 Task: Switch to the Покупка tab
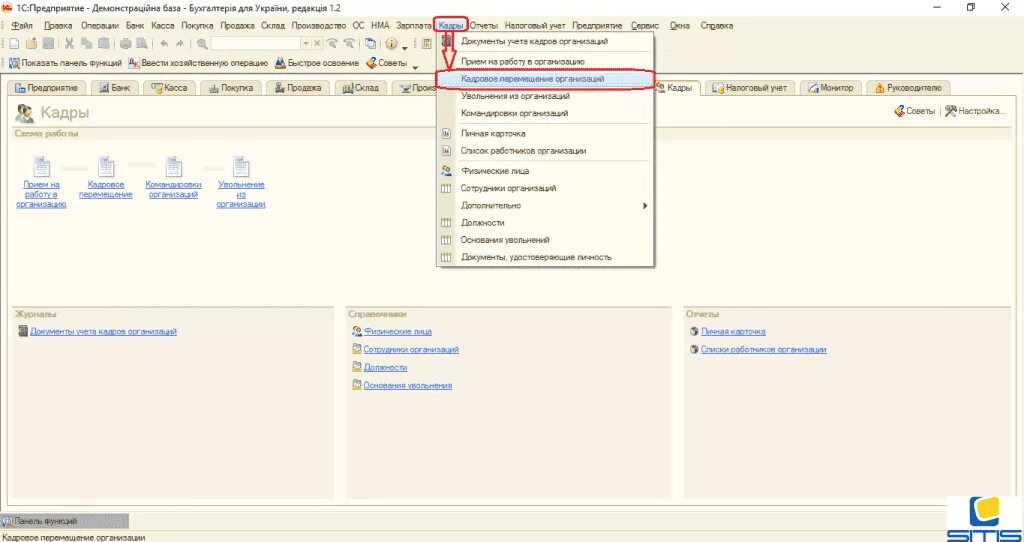231,88
